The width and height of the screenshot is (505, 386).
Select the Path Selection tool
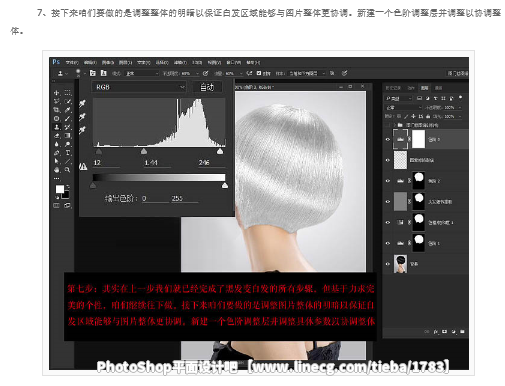(x=57, y=161)
